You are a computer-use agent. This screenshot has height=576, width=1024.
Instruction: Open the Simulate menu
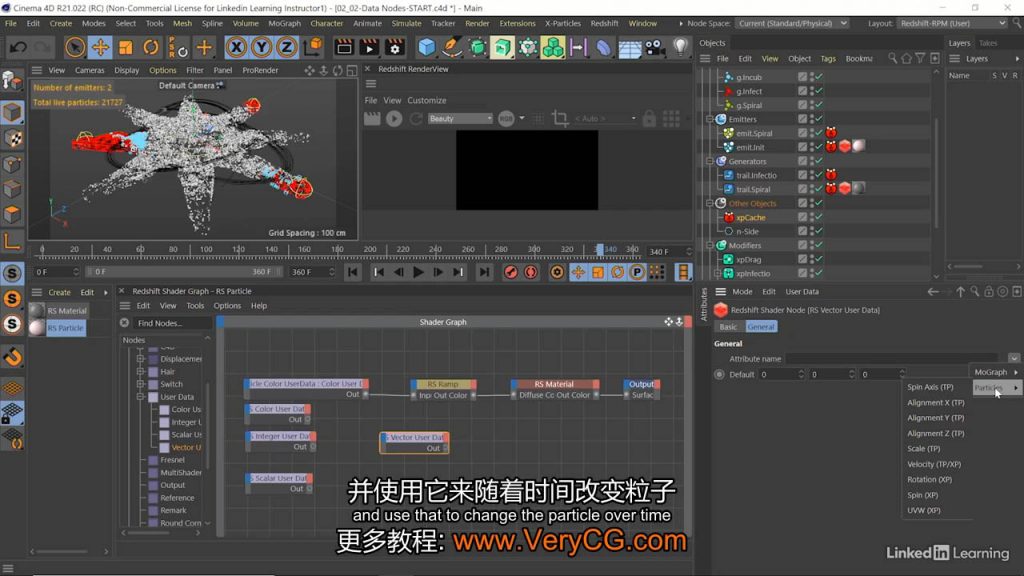tap(406, 24)
